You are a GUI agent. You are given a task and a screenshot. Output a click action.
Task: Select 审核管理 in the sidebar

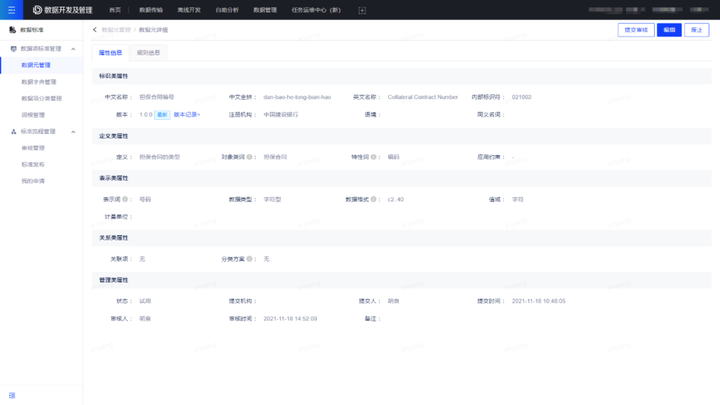[x=33, y=148]
